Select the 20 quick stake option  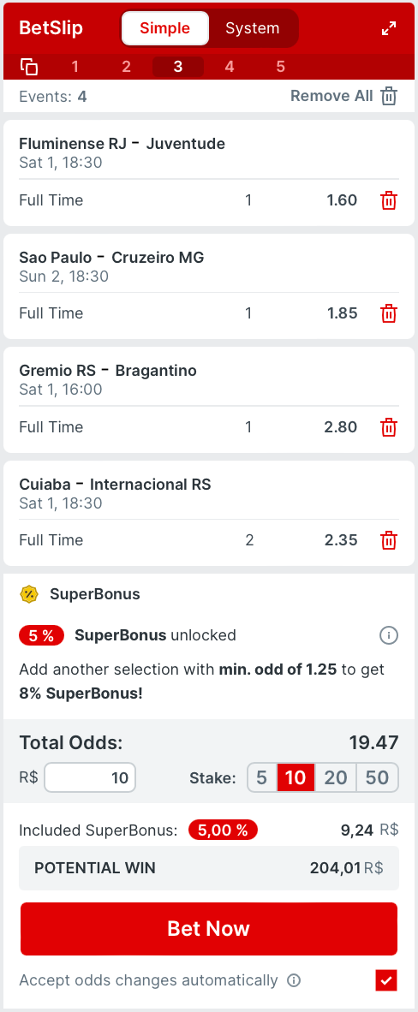335,778
